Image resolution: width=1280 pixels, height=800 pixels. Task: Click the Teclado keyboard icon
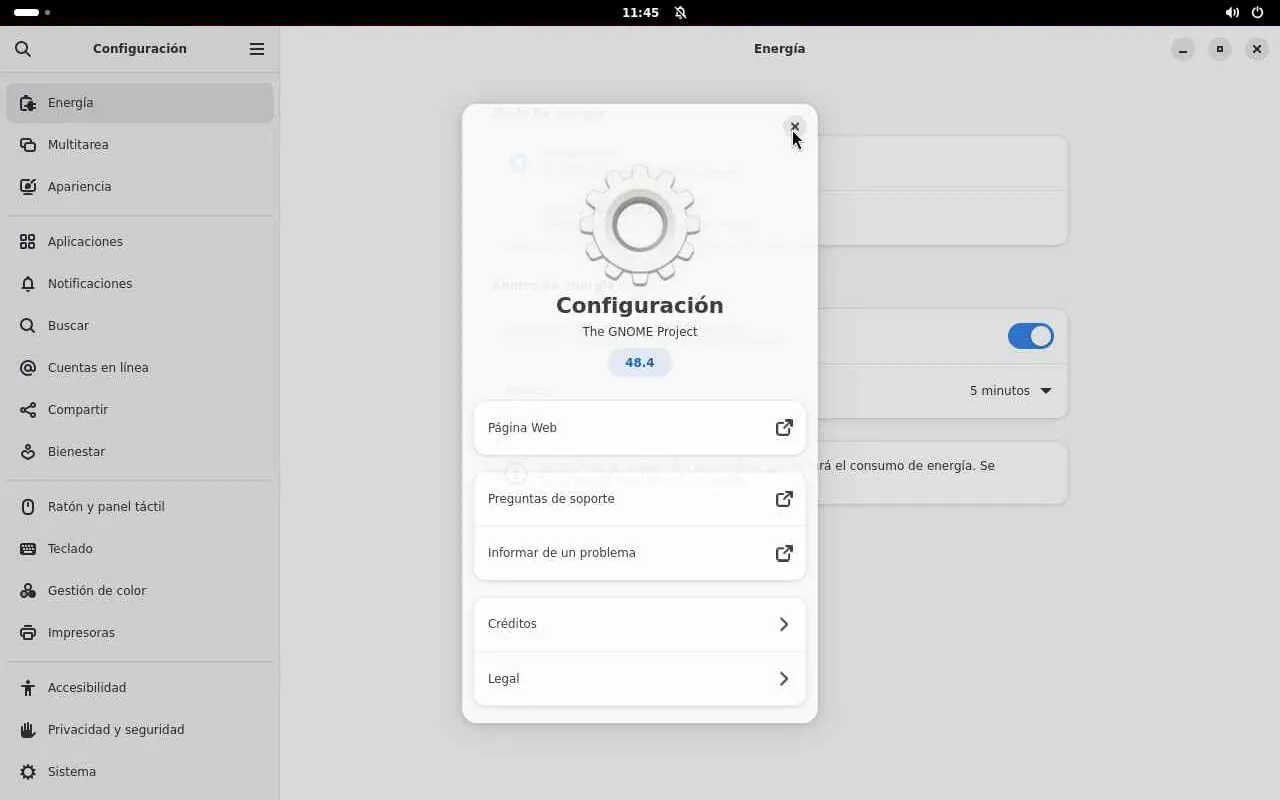(x=28, y=549)
